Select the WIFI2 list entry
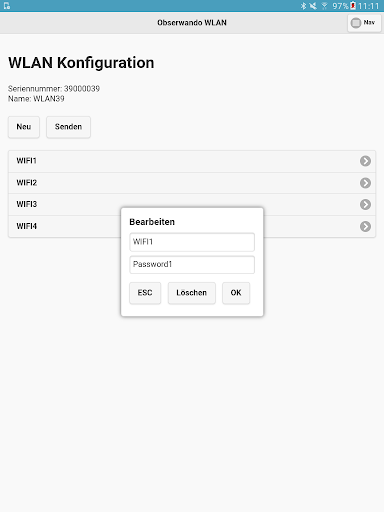The width and height of the screenshot is (384, 512). pos(192,183)
